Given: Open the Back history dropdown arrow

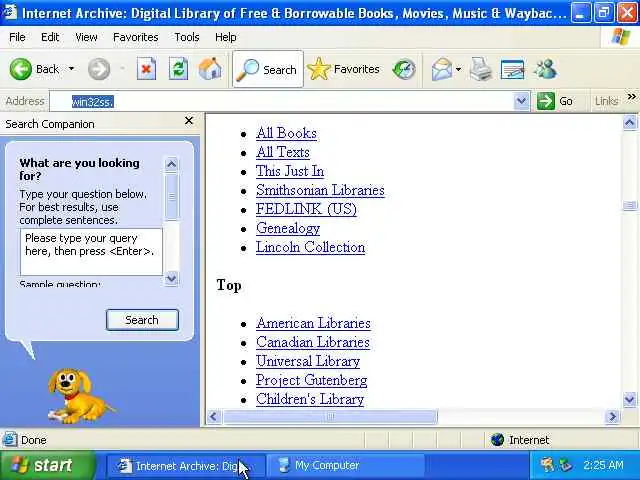Looking at the screenshot, I should click(x=71, y=69).
